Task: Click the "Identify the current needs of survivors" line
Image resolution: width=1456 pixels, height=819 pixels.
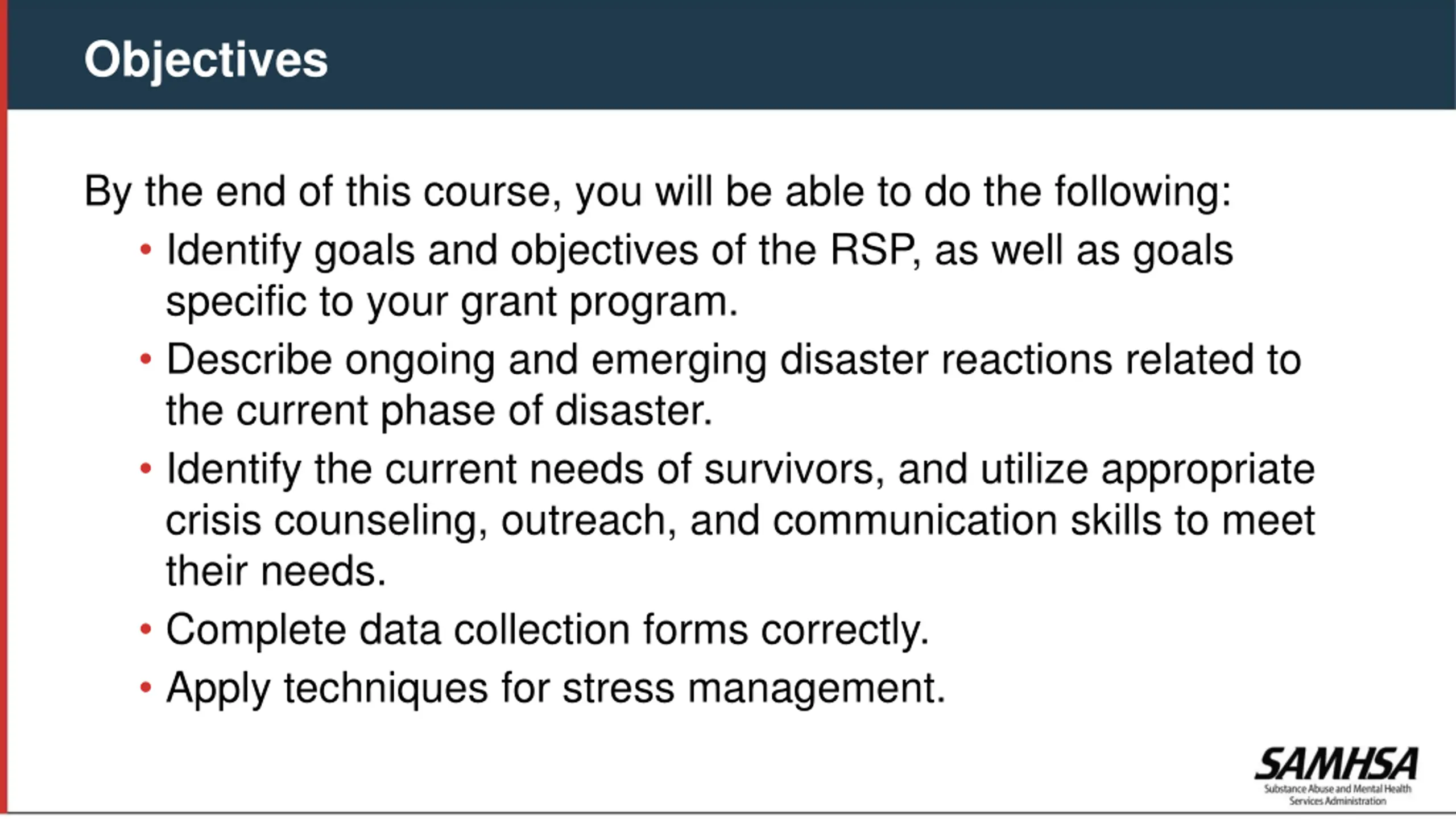Action: coord(740,470)
